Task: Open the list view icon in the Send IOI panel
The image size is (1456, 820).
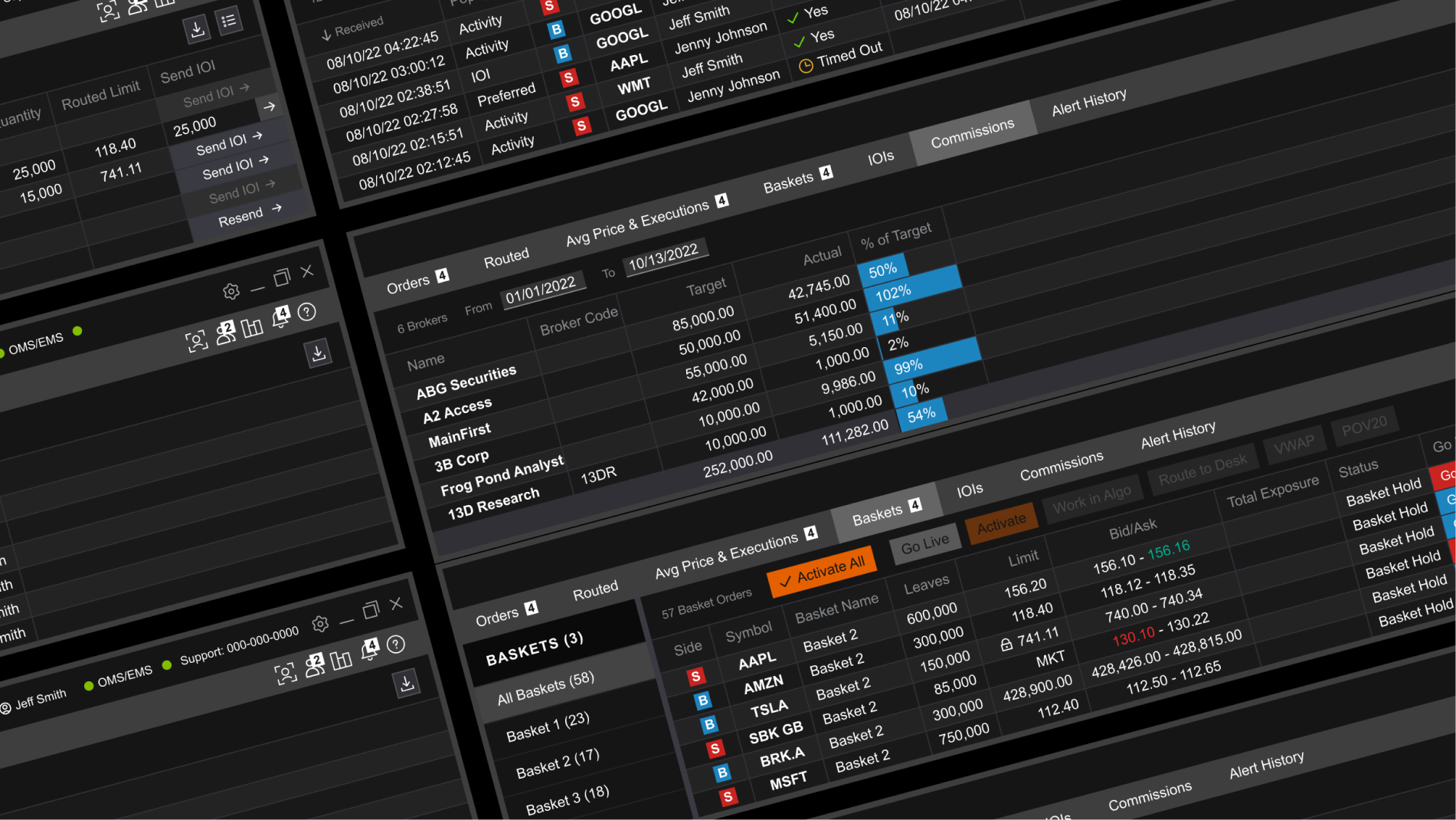Action: click(228, 21)
